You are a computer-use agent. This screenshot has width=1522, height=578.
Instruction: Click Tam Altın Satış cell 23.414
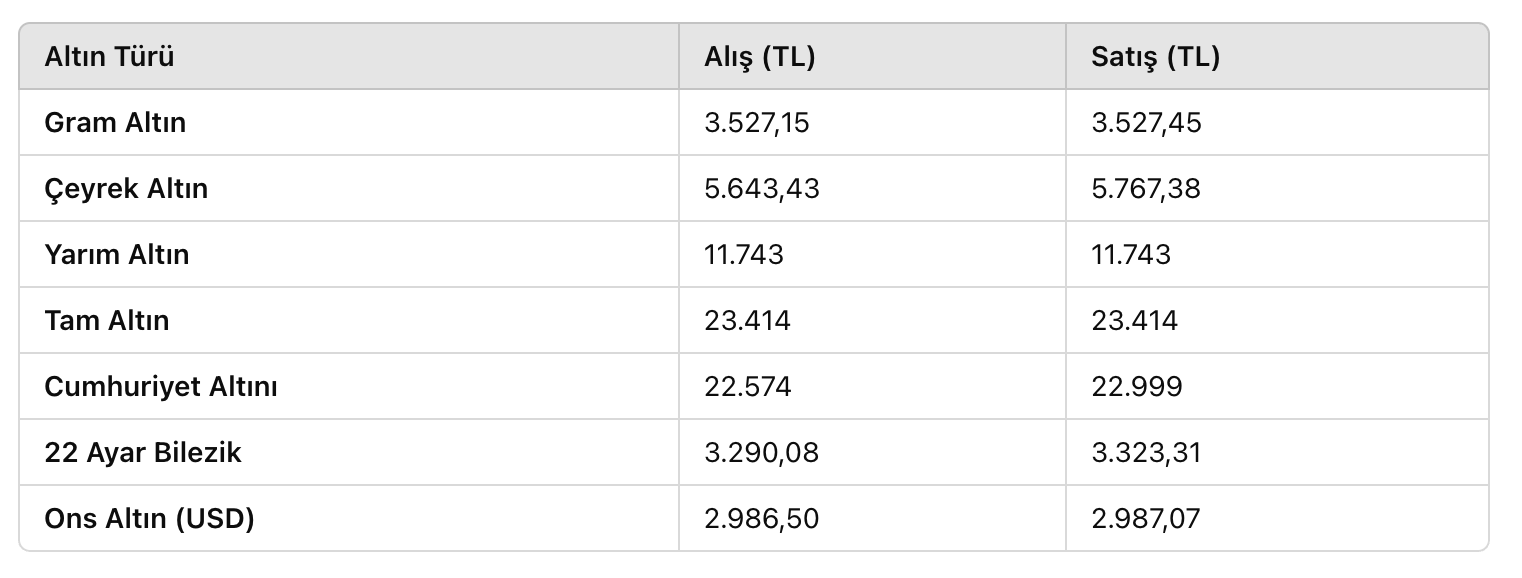[1135, 321]
